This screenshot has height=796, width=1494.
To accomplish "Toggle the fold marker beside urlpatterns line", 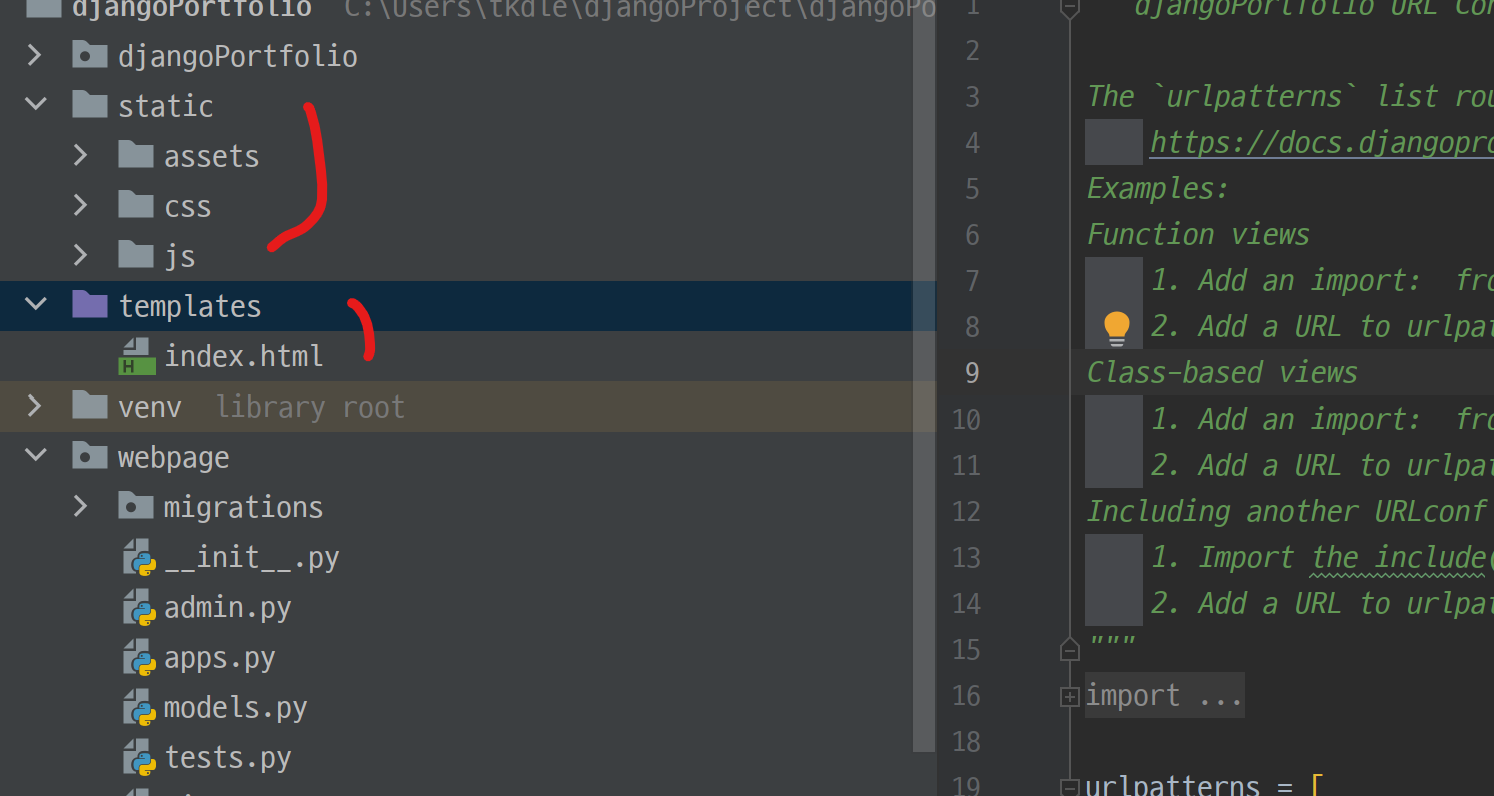I will tap(1069, 787).
